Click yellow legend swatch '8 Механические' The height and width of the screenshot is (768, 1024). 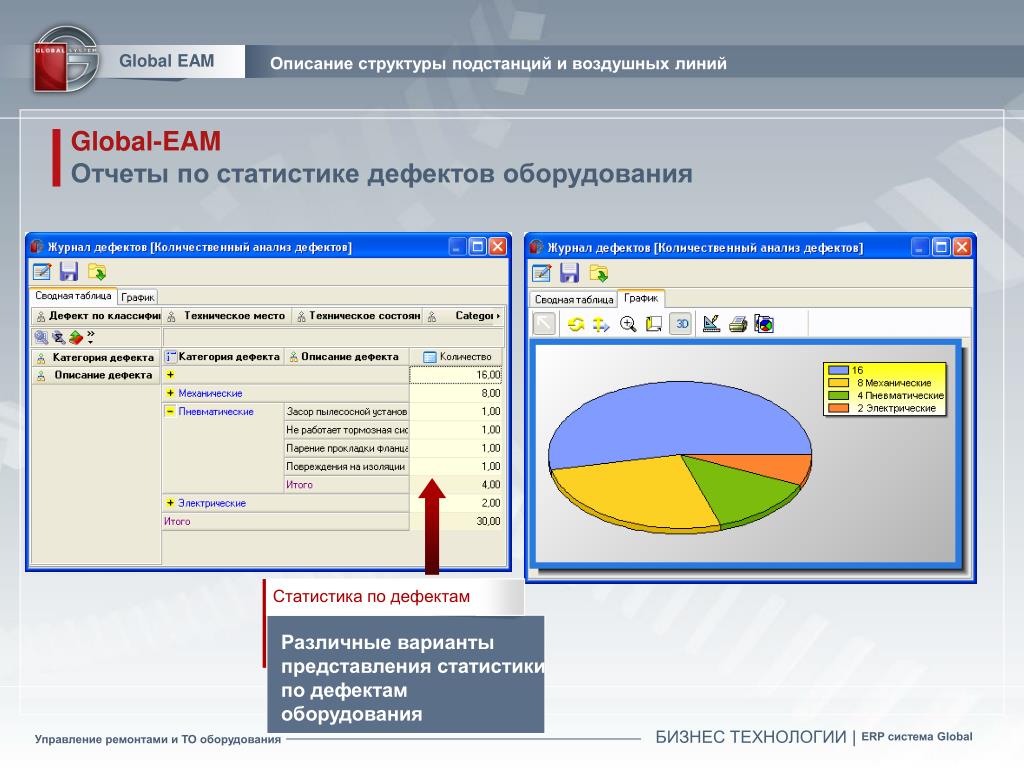[838, 383]
